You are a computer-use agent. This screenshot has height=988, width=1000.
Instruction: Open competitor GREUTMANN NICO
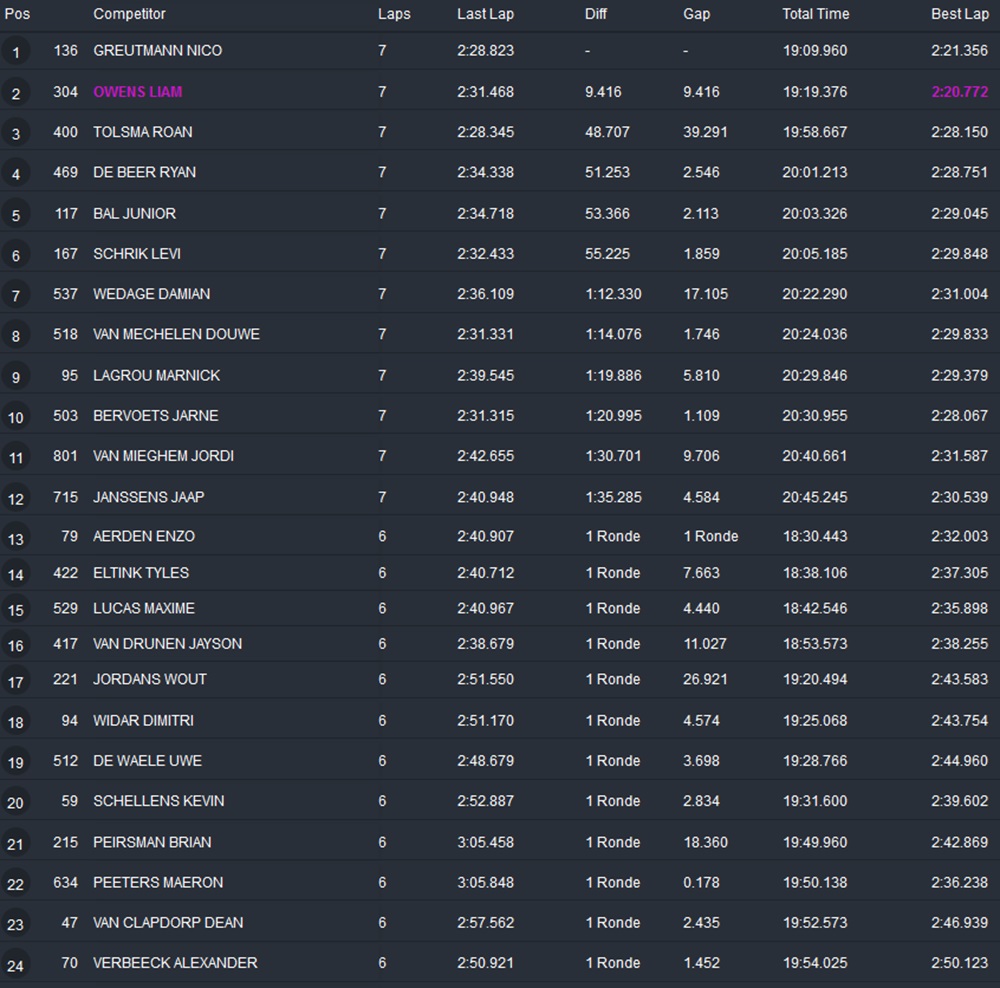click(x=157, y=50)
